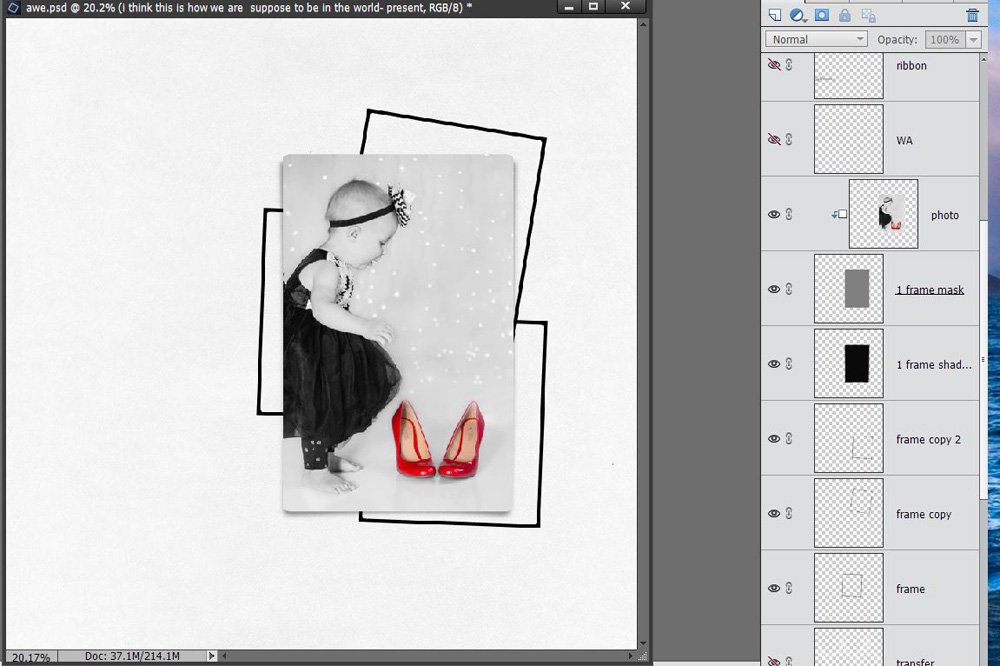Click the clipping mask indicator on photo layer

pos(839,214)
